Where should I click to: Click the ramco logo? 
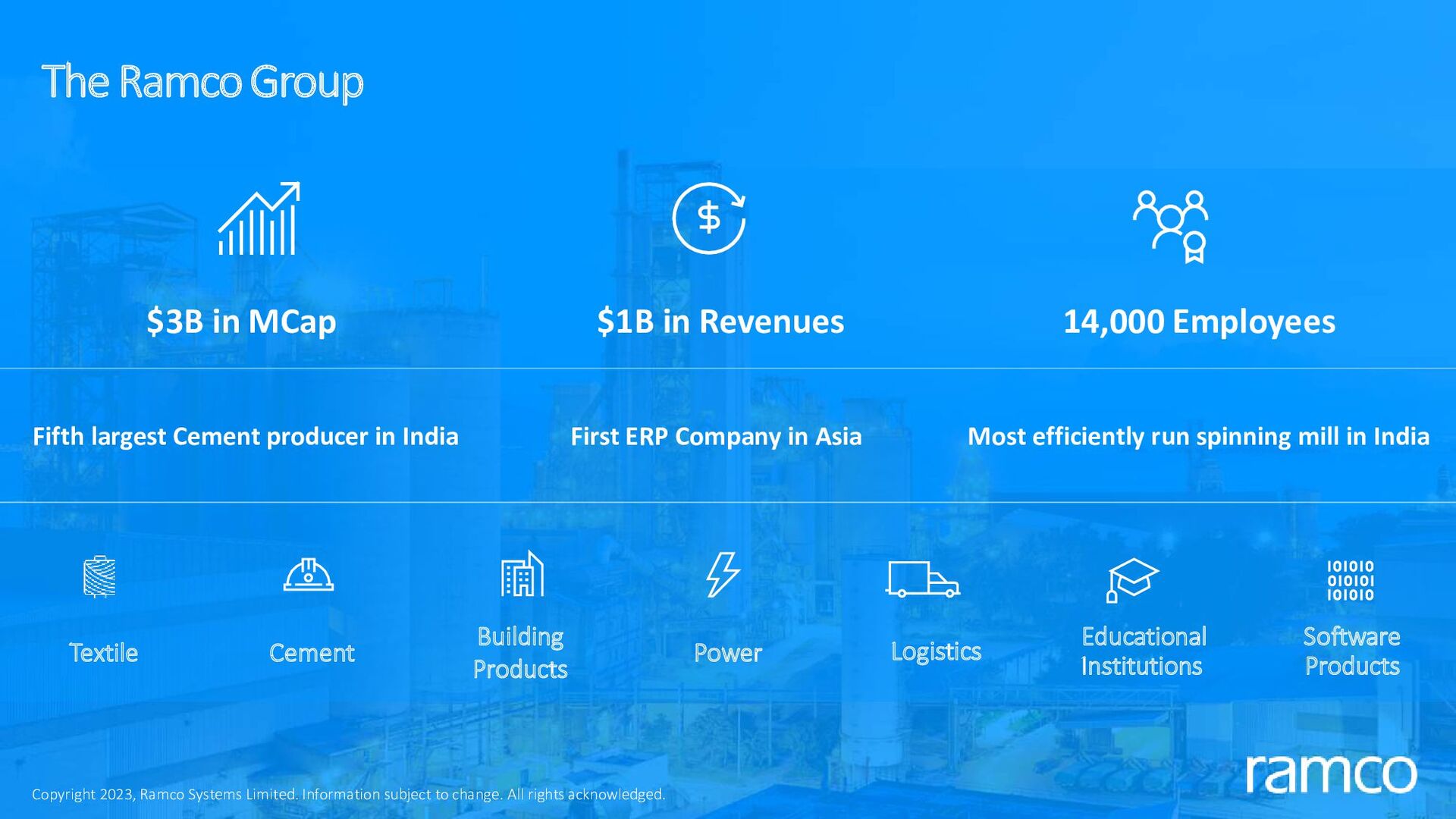tap(1331, 773)
